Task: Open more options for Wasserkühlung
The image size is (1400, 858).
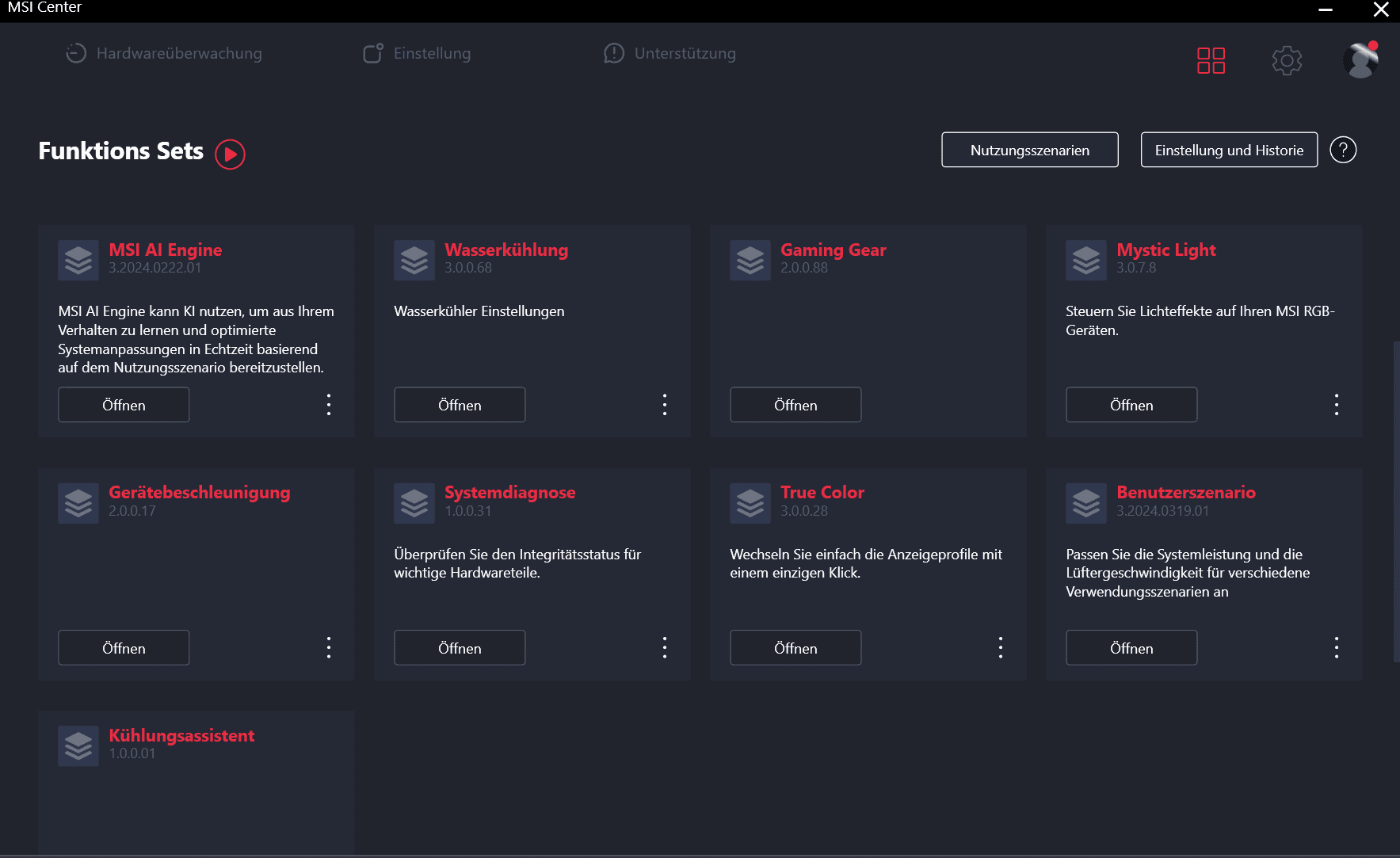Action: coord(665,405)
